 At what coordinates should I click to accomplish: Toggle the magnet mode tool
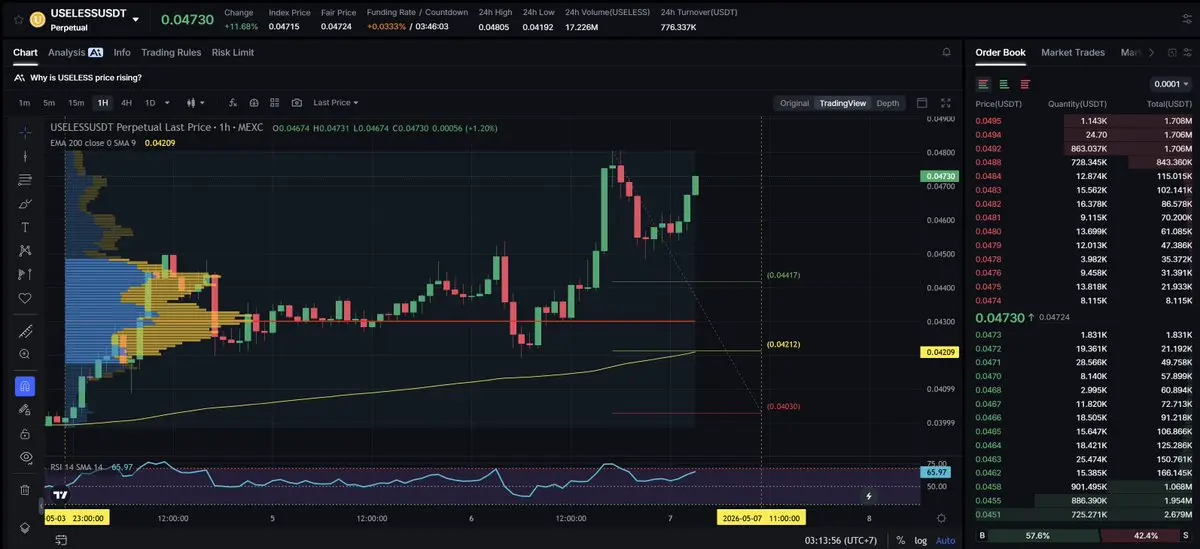point(25,386)
